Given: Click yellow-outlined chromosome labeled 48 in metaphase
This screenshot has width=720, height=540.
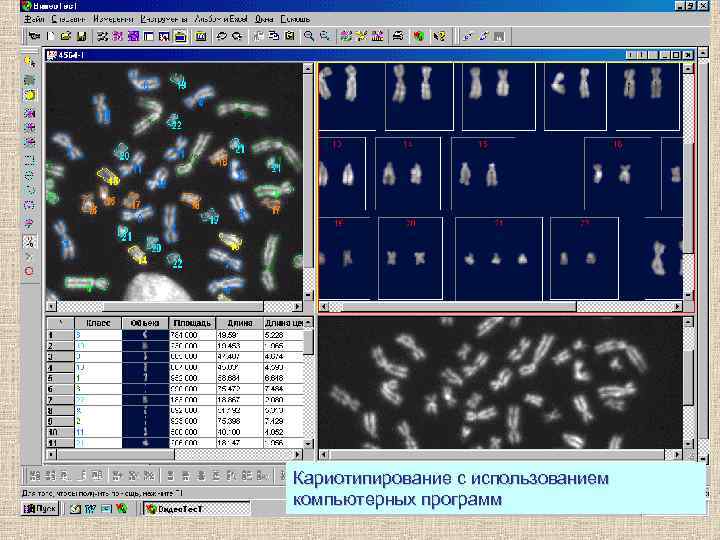Looking at the screenshot, I should point(107,176).
